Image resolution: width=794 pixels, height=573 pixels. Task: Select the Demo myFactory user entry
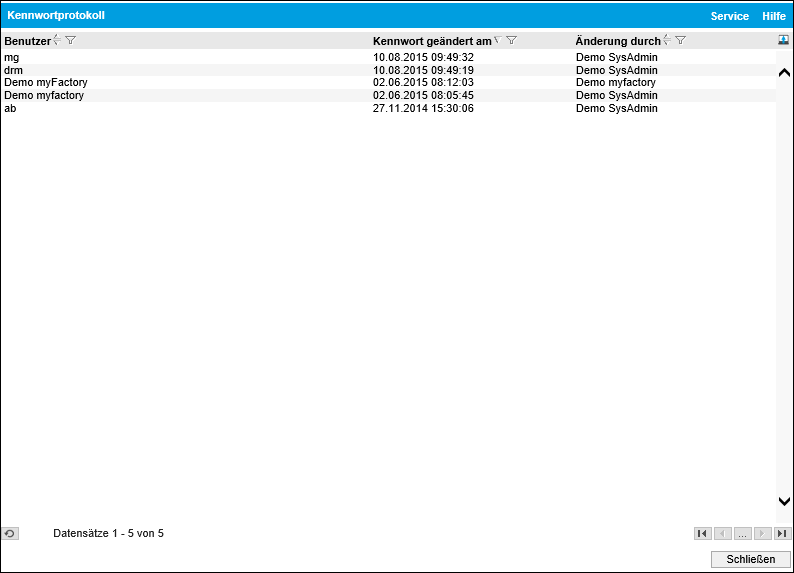46,83
